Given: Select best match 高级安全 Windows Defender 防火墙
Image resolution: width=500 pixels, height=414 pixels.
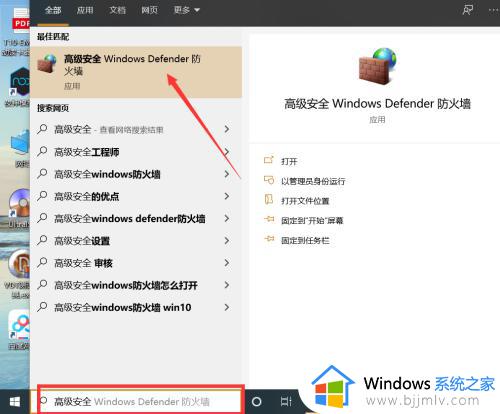Looking at the screenshot, I should point(136,72).
